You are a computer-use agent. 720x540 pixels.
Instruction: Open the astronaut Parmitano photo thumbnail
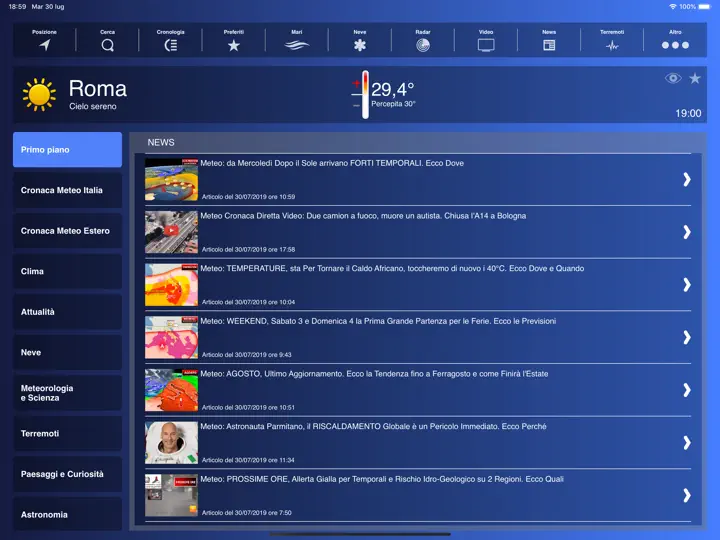pyautogui.click(x=171, y=443)
